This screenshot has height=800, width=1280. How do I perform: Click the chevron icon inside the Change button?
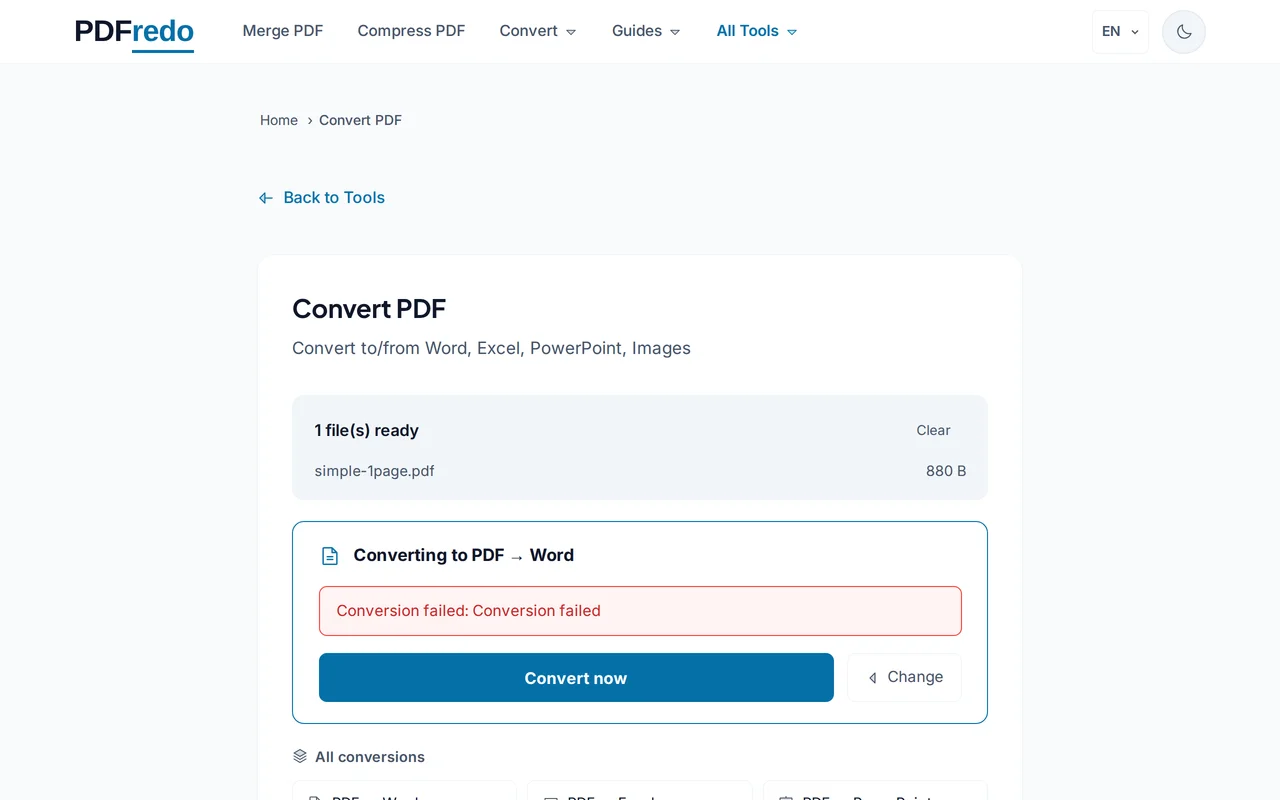873,677
